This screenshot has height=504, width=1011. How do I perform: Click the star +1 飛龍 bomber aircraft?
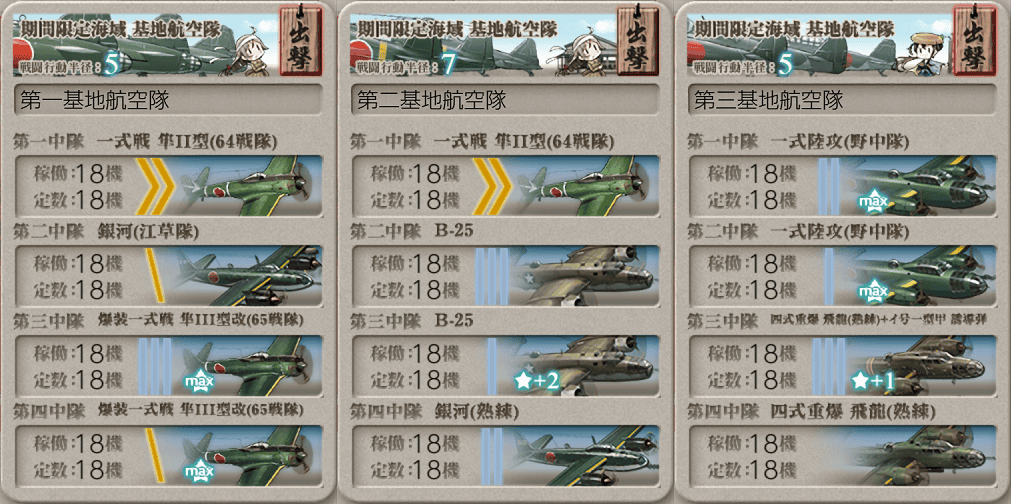[x=921, y=365]
